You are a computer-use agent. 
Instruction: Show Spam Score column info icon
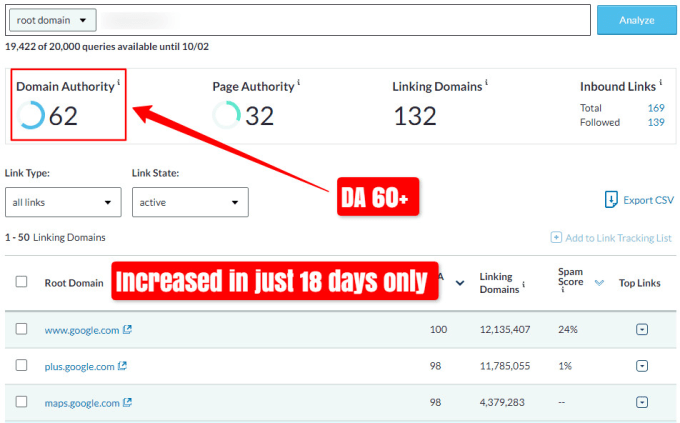[562, 290]
